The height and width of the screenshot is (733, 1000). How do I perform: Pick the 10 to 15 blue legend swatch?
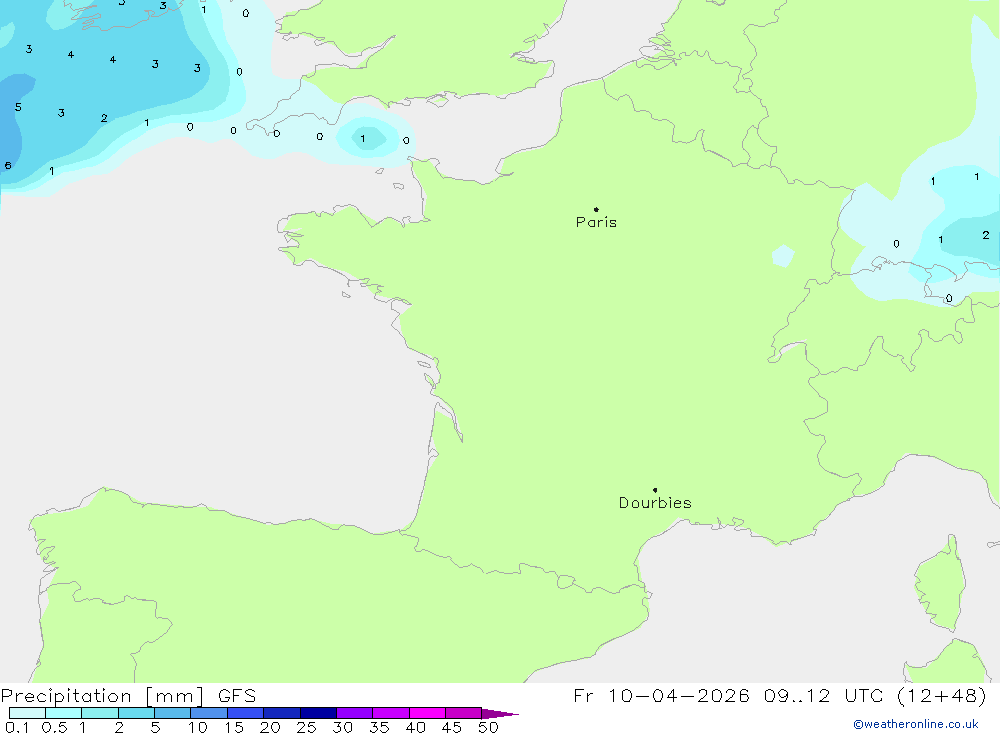[209, 713]
